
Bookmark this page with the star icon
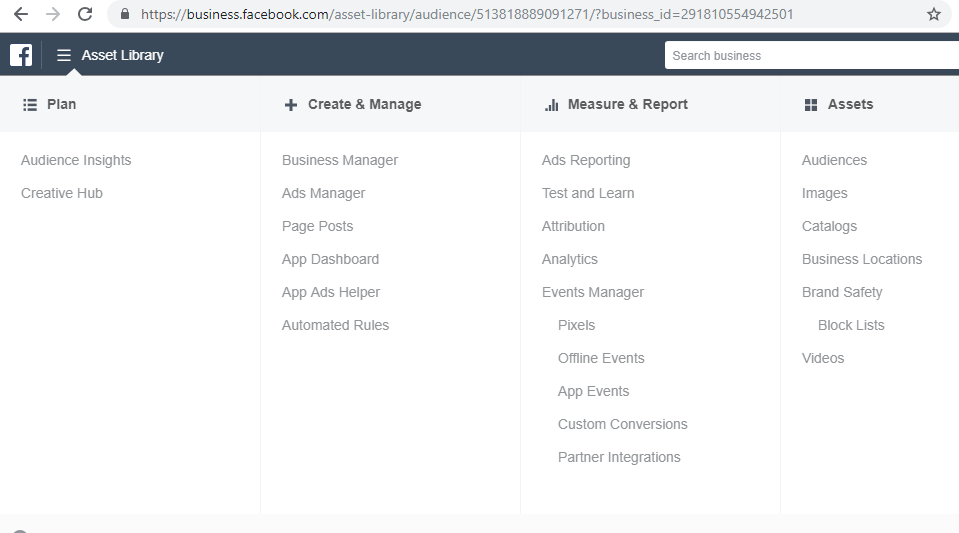coord(933,14)
